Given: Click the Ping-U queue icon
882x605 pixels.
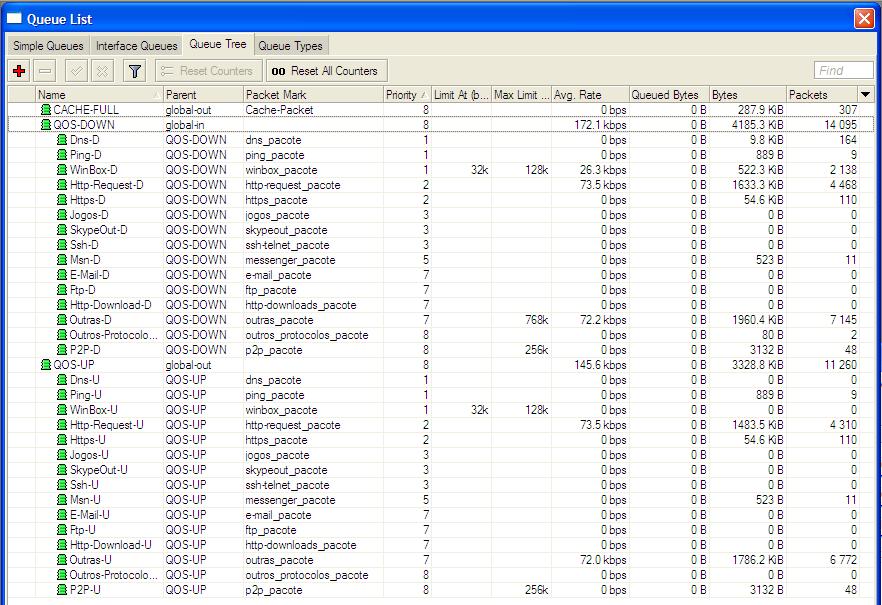Looking at the screenshot, I should tap(62, 395).
